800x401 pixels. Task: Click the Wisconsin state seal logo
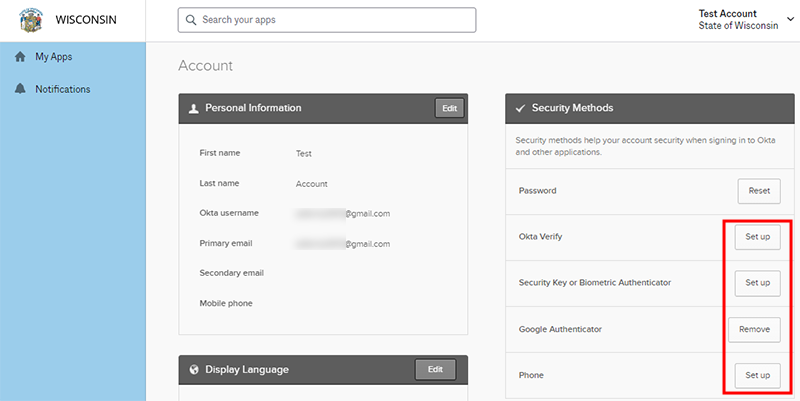click(x=32, y=20)
